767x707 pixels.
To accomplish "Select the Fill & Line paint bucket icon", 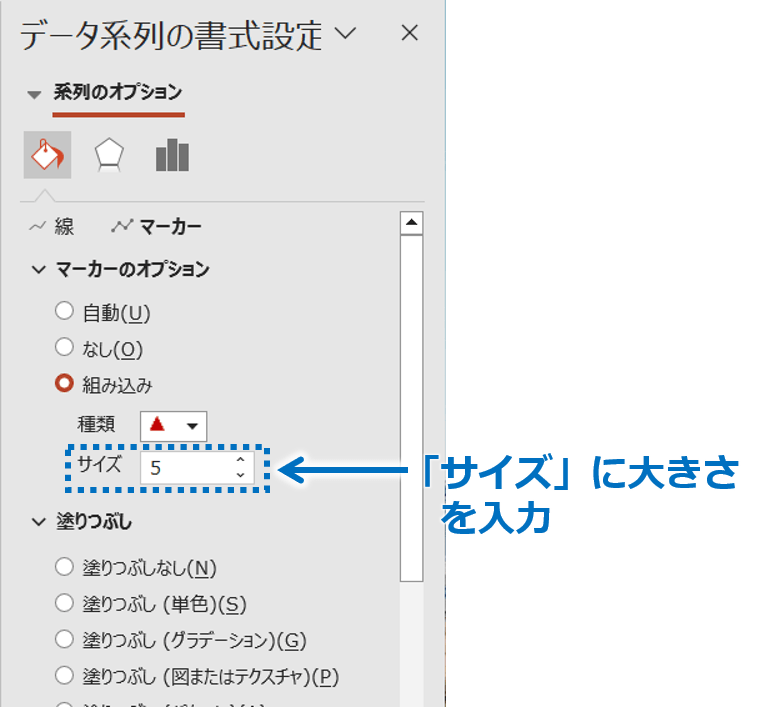I will (x=47, y=155).
